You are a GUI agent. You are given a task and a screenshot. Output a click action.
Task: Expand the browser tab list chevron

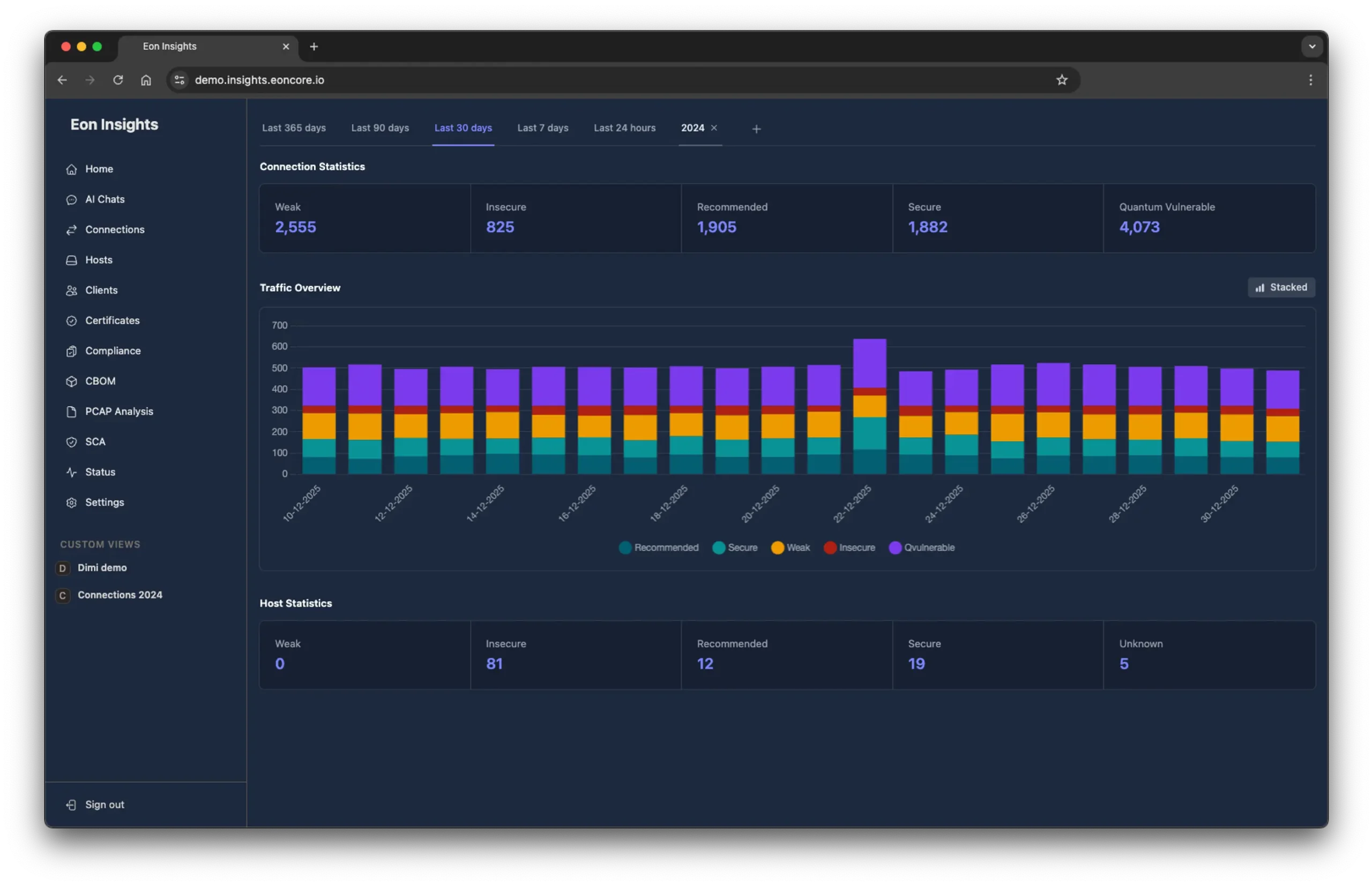click(1311, 47)
